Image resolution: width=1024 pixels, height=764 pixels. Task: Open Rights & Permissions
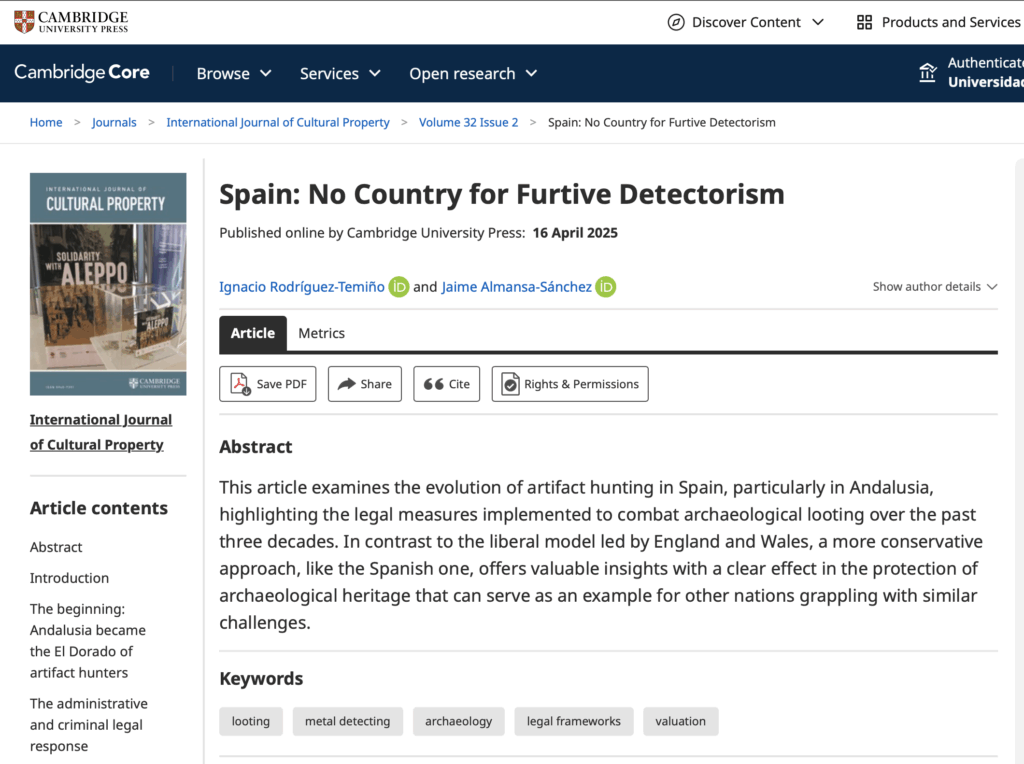click(569, 384)
